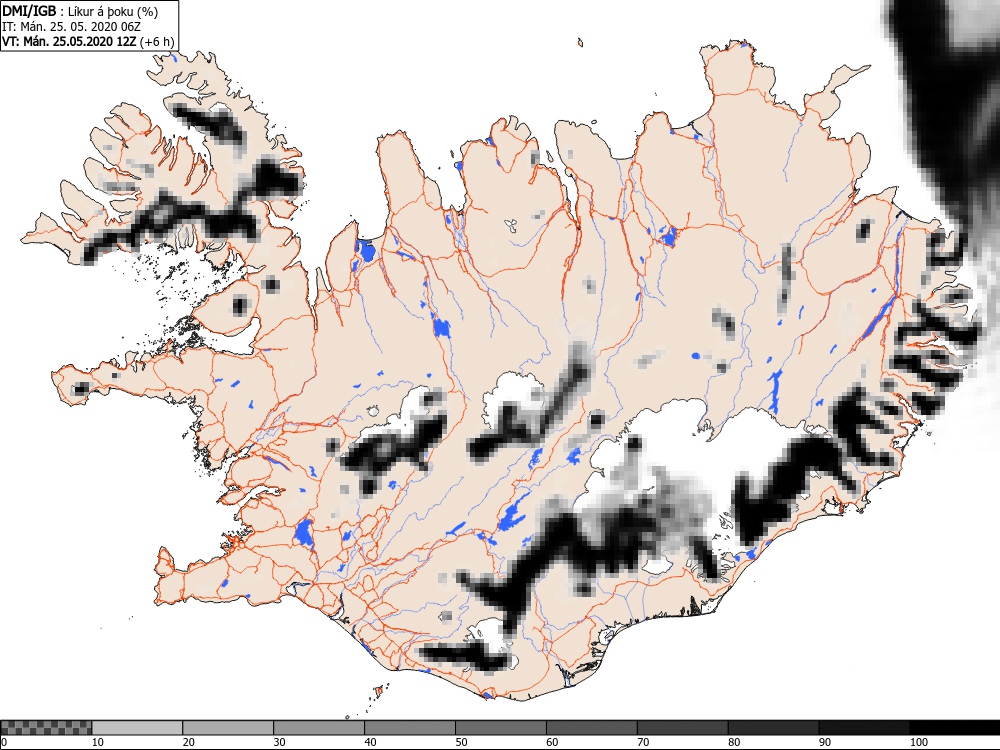Pick the 40–50 percent legend swatch
The height and width of the screenshot is (750, 1000).
pos(410,728)
